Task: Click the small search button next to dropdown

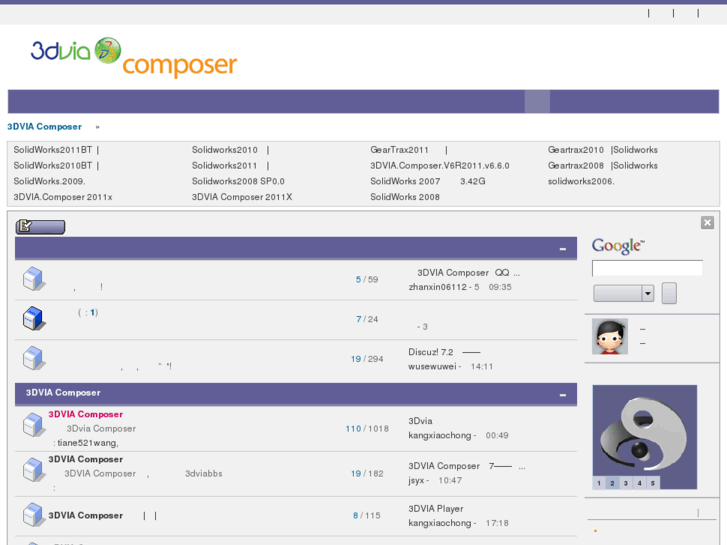Action: click(669, 293)
